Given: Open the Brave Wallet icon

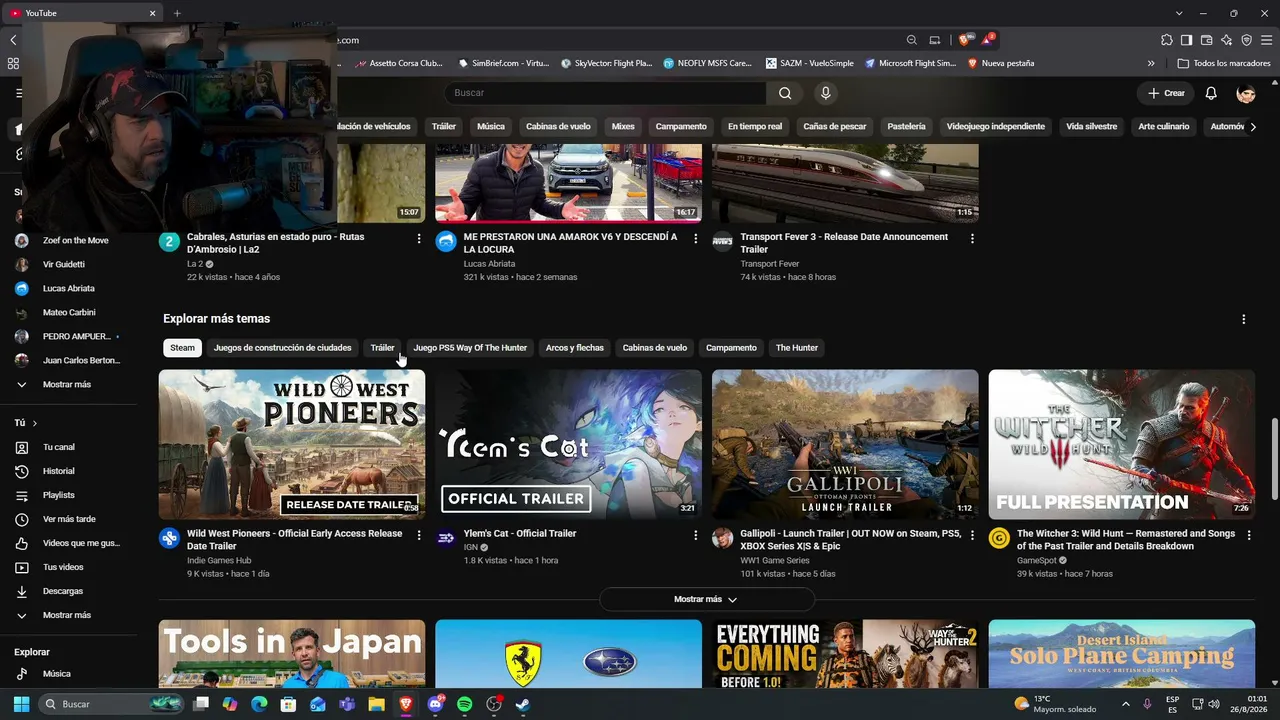Looking at the screenshot, I should coord(1207,40).
